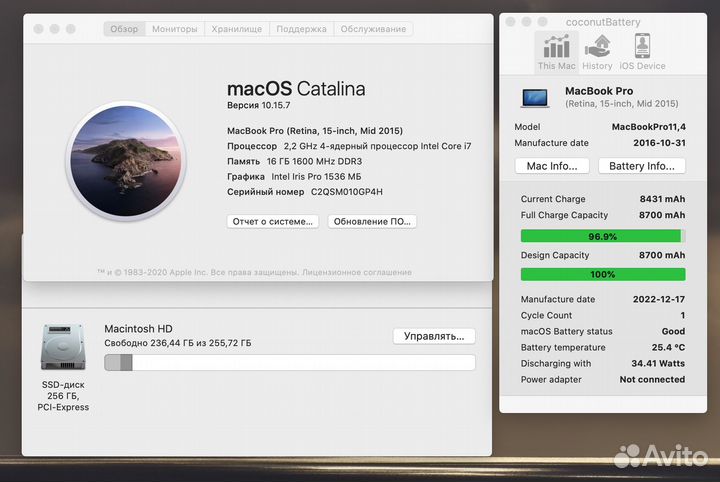
Task: Click the Macintosh HD drive icon
Action: click(63, 347)
